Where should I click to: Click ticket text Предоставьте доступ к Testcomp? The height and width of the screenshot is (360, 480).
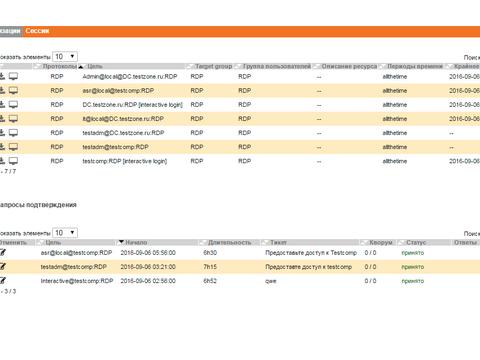(x=311, y=253)
